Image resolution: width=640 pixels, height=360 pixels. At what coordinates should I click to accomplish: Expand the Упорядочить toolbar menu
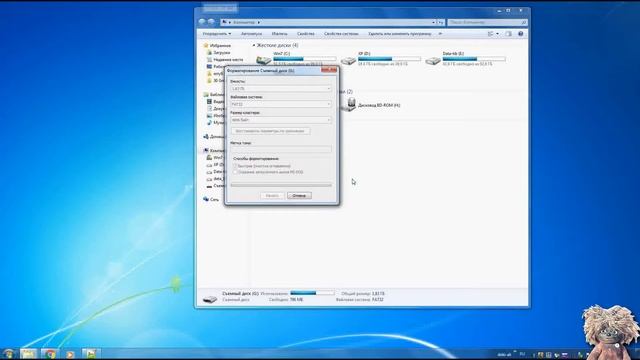pos(217,34)
